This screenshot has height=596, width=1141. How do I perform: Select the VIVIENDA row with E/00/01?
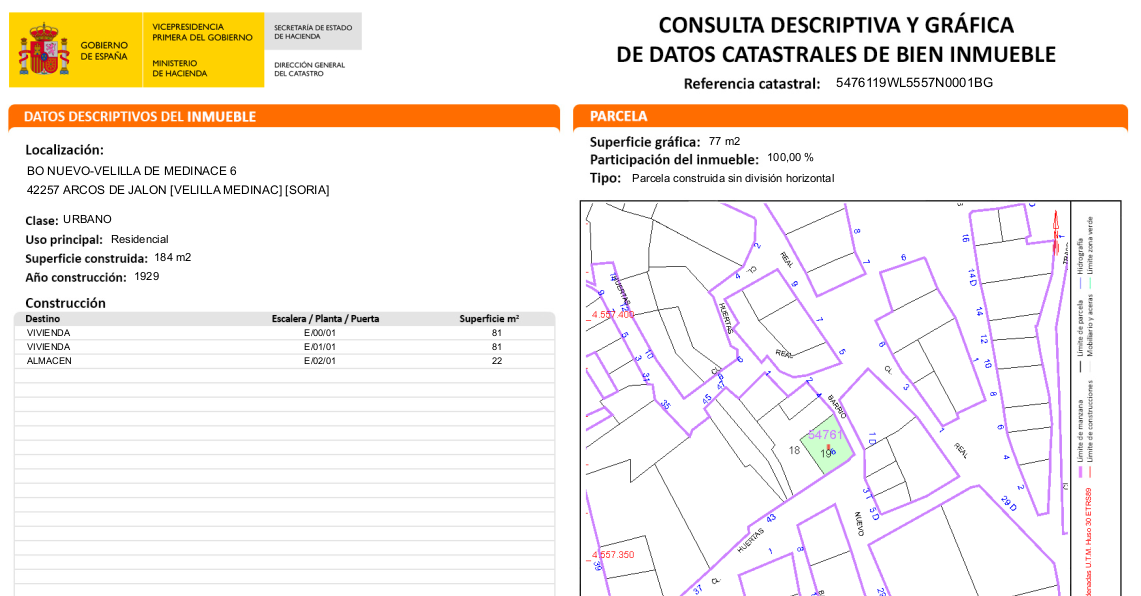[284, 333]
